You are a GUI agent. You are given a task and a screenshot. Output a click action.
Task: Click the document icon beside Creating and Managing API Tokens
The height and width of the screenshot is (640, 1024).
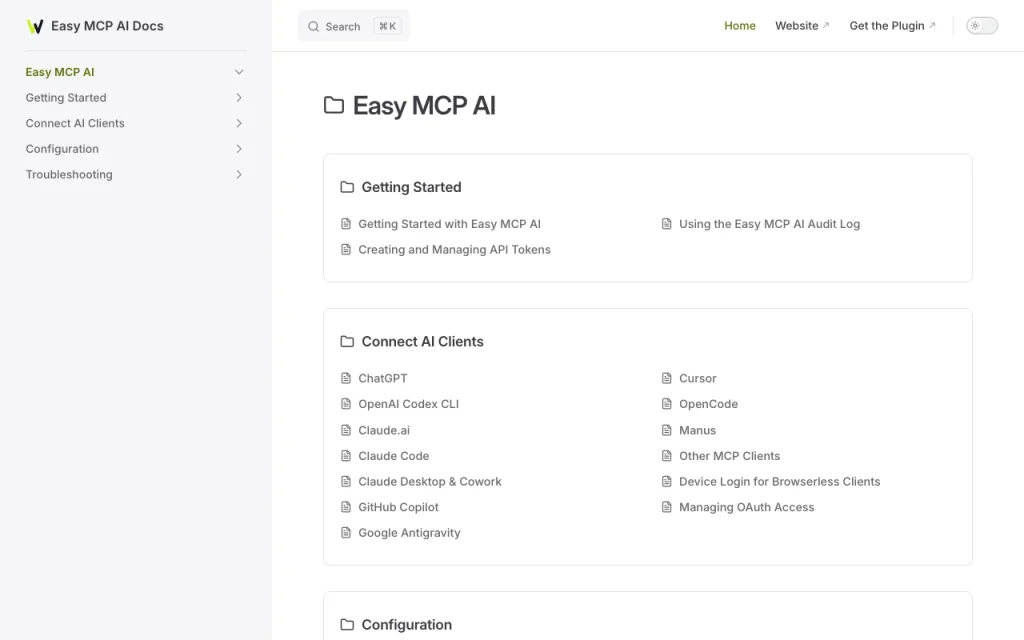[x=346, y=249]
